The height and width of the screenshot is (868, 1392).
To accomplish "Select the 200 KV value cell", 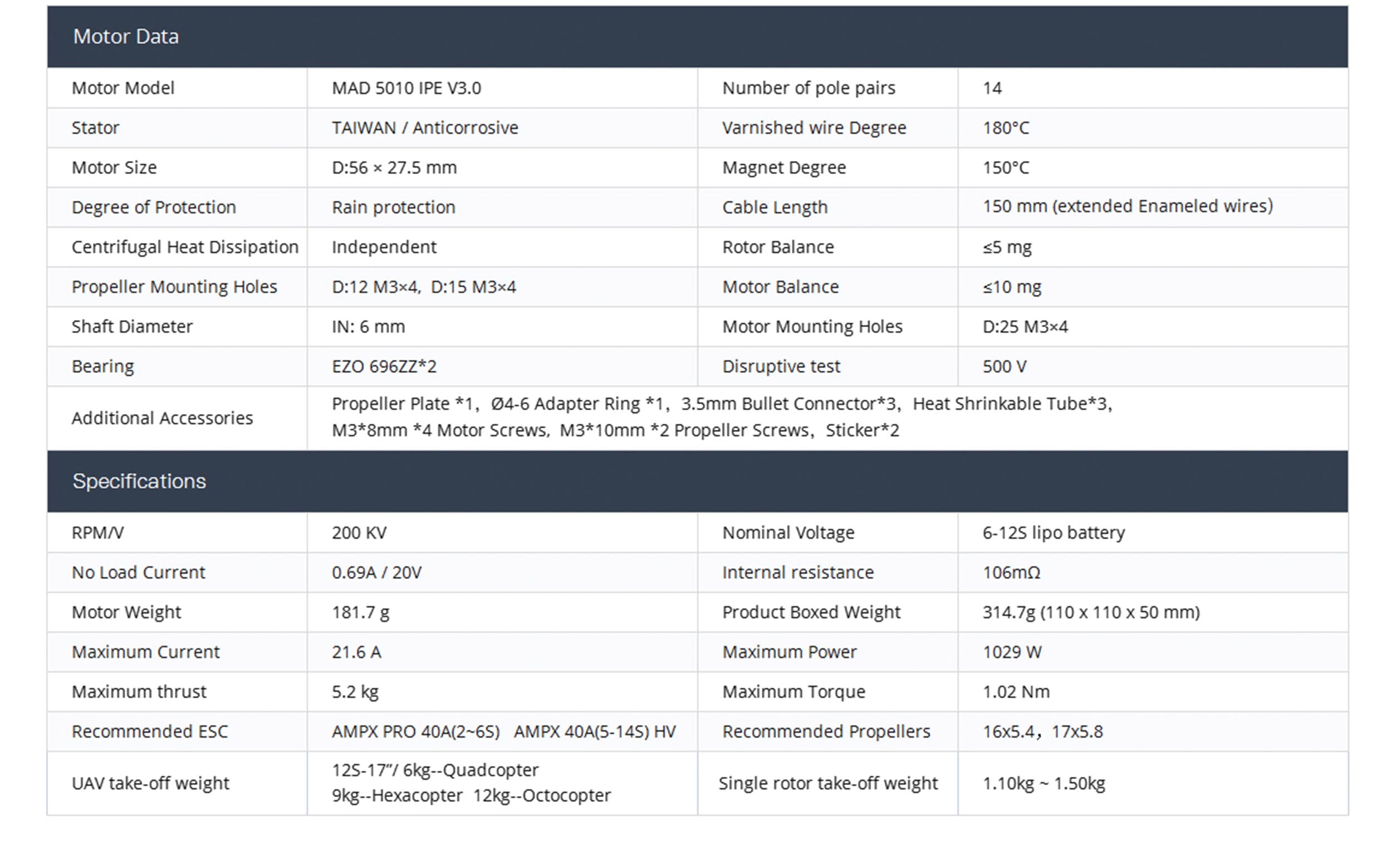I will click(x=359, y=533).
